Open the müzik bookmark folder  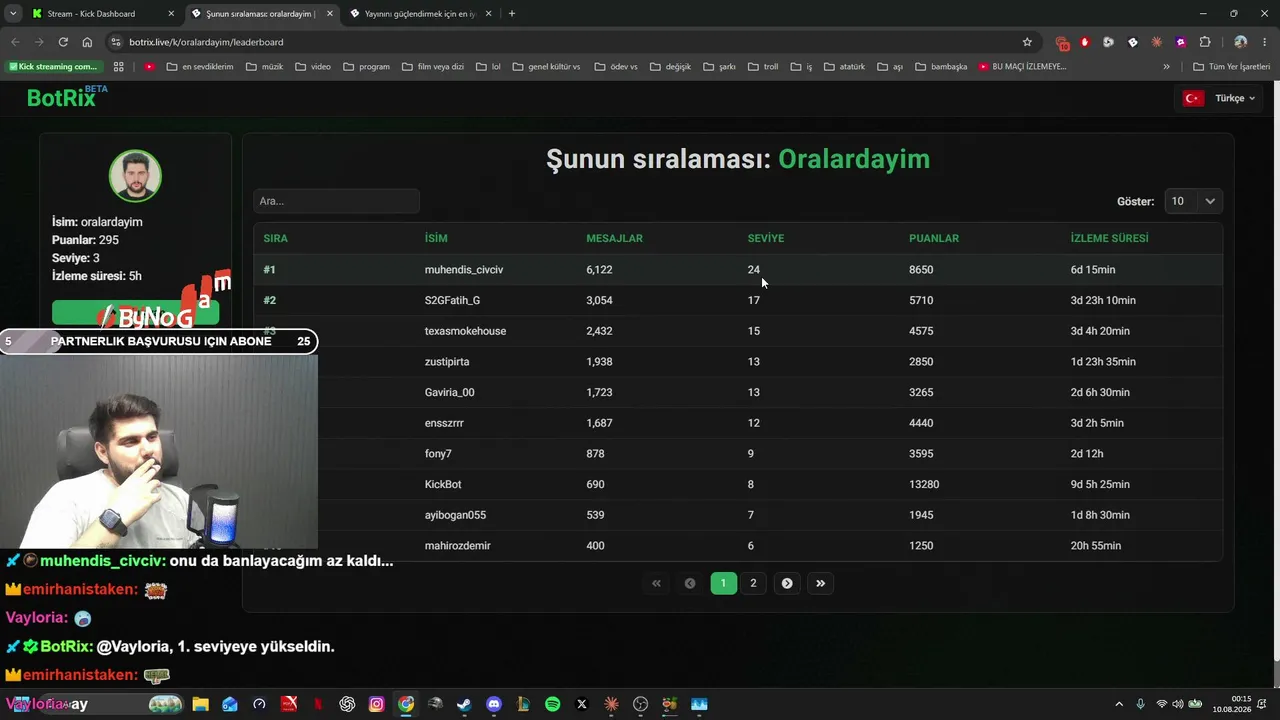[265, 67]
